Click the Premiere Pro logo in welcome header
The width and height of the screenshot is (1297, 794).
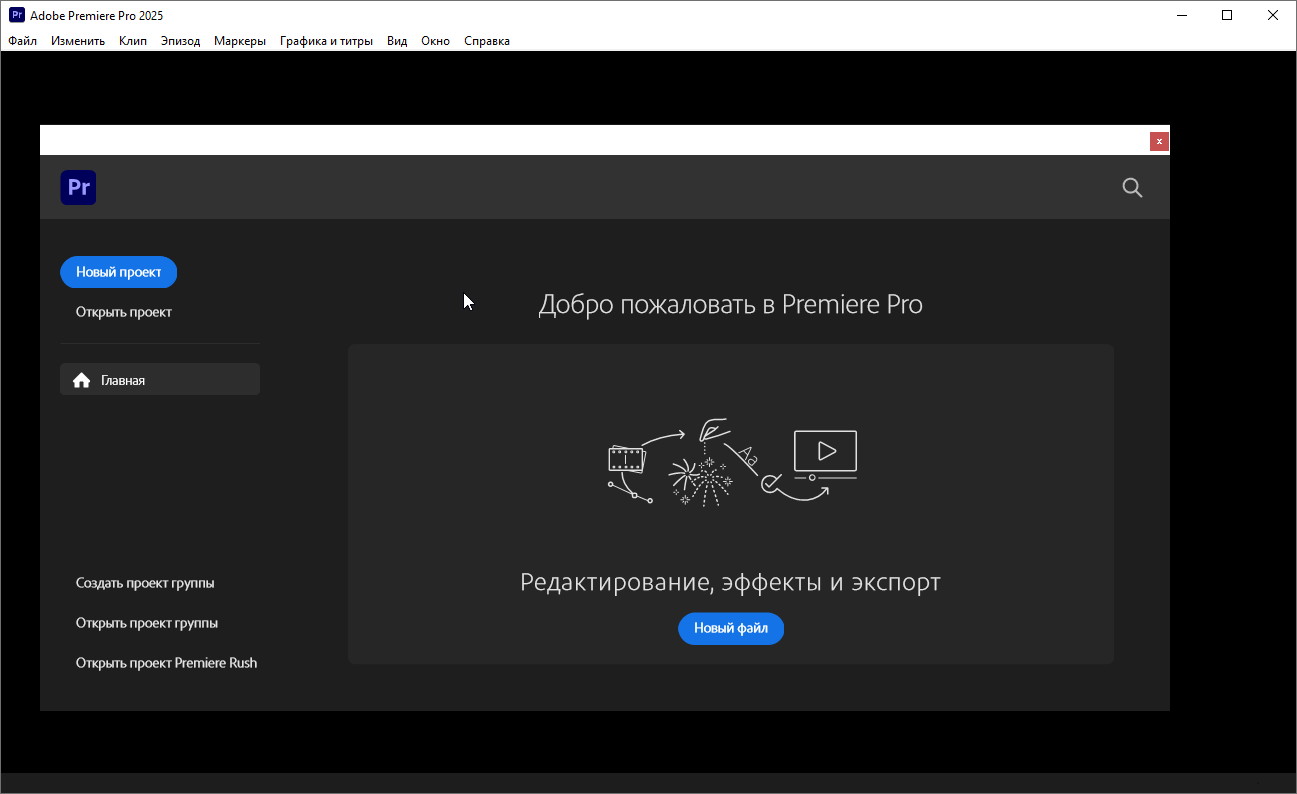78,187
